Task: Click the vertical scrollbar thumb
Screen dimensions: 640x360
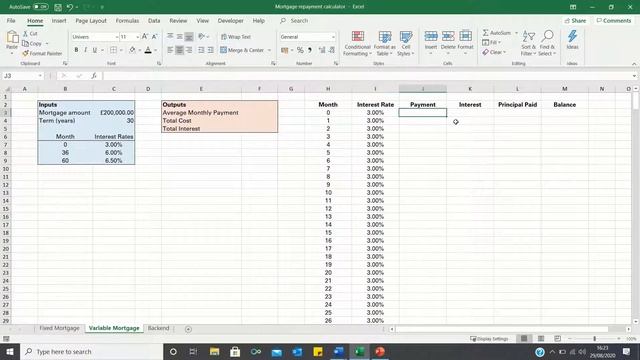Action: [636, 101]
